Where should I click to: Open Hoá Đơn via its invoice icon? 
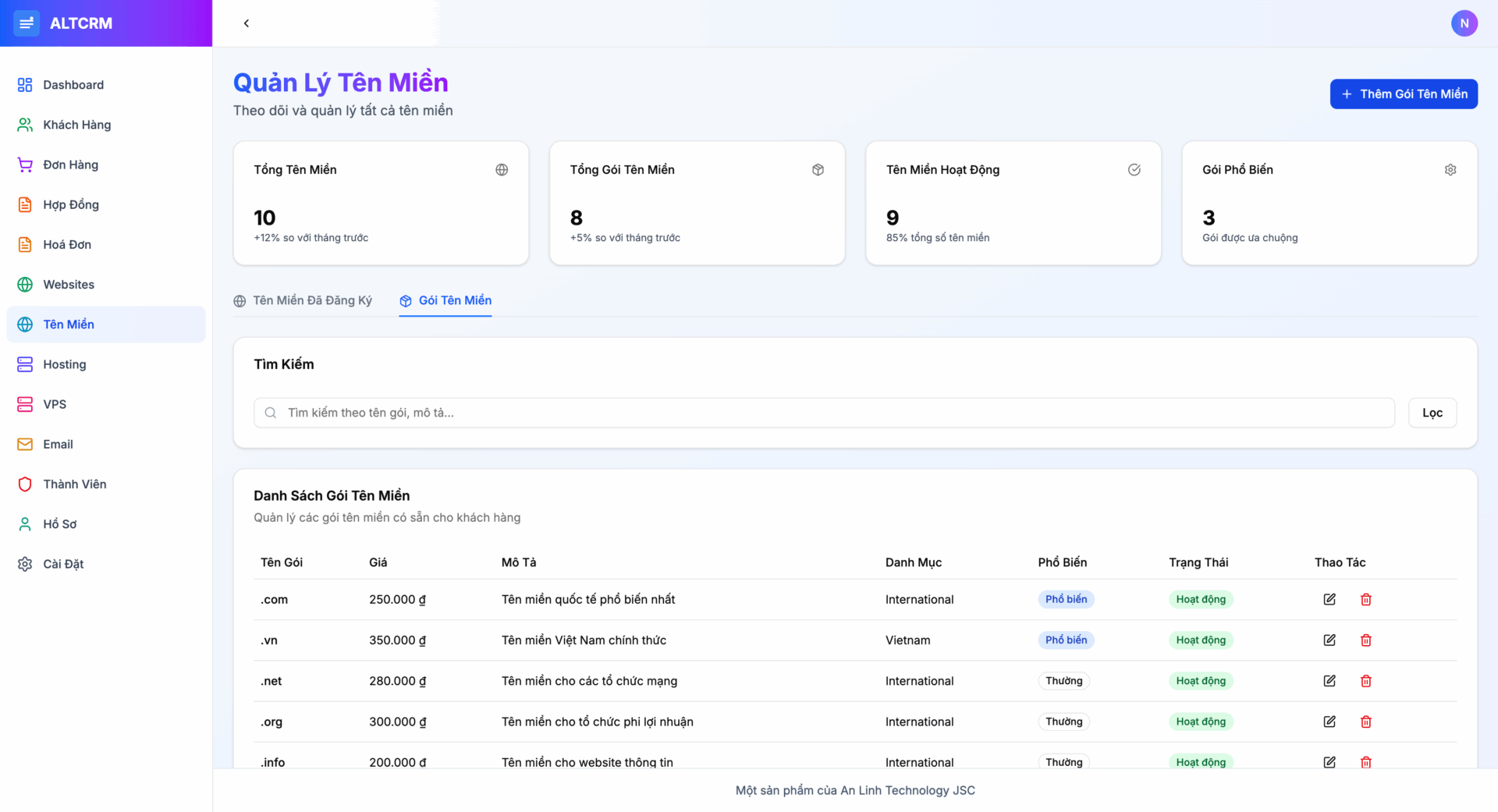pyautogui.click(x=25, y=244)
